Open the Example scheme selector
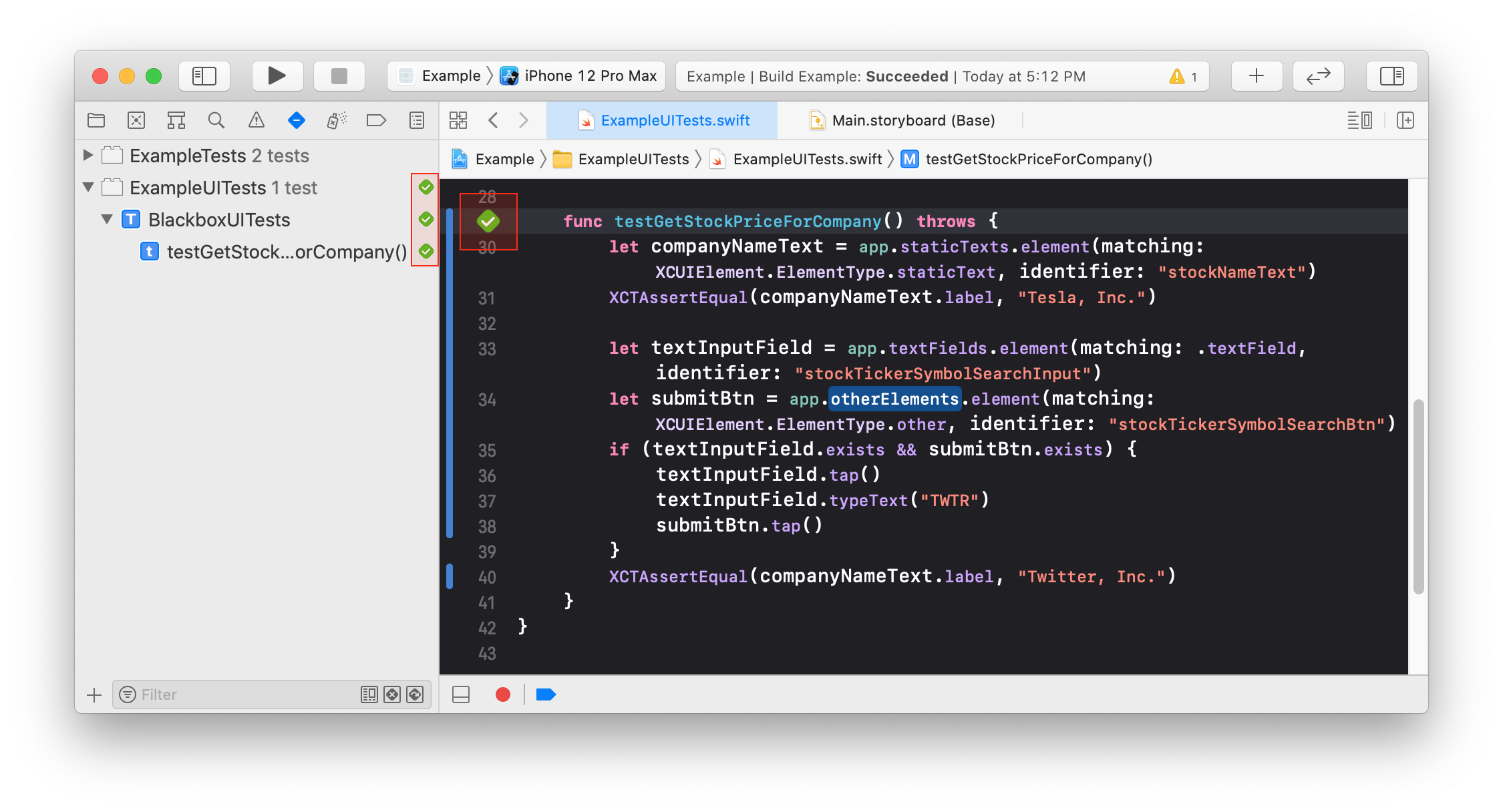 click(x=440, y=76)
